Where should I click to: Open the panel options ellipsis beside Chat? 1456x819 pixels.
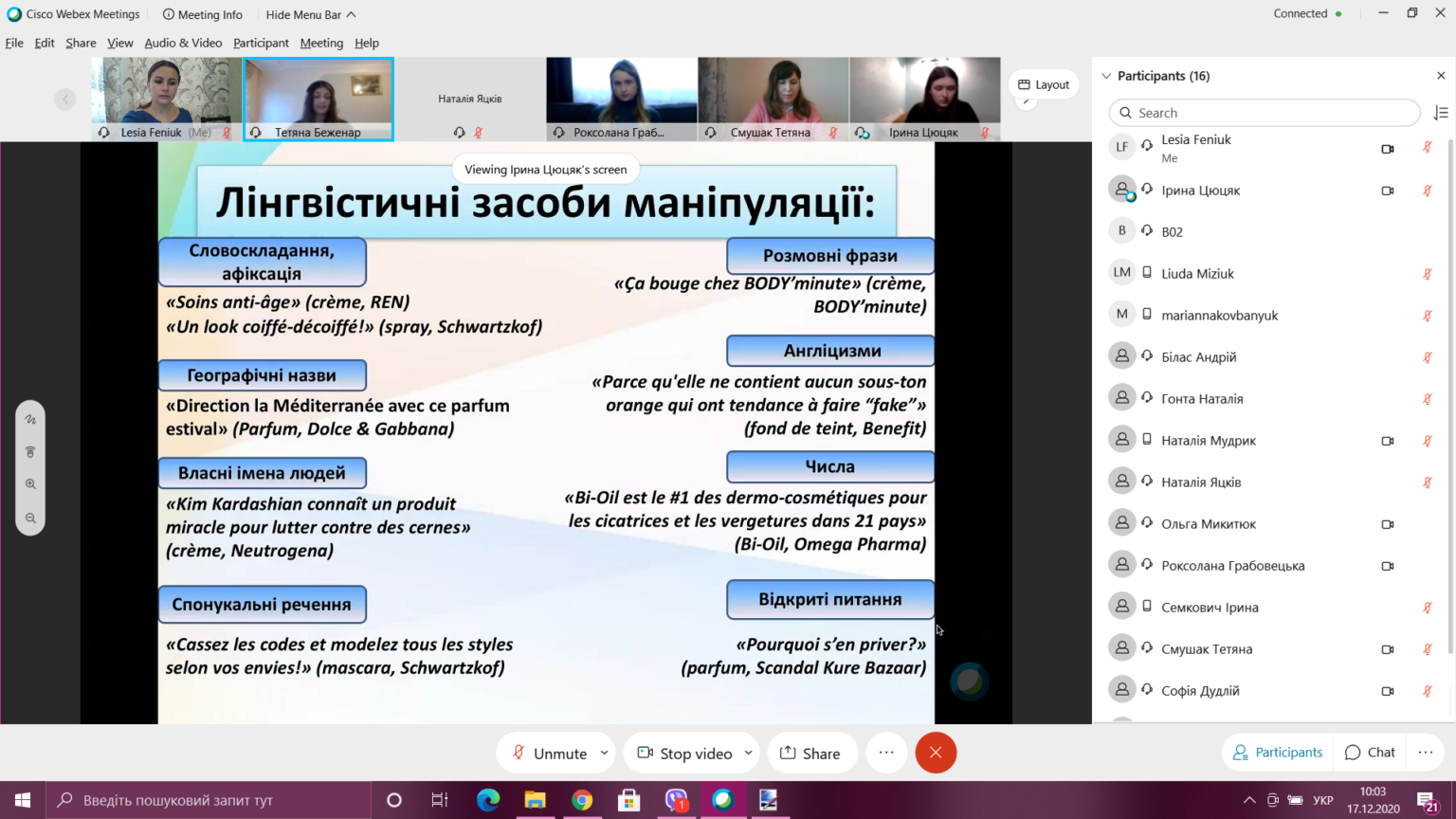[1426, 753]
